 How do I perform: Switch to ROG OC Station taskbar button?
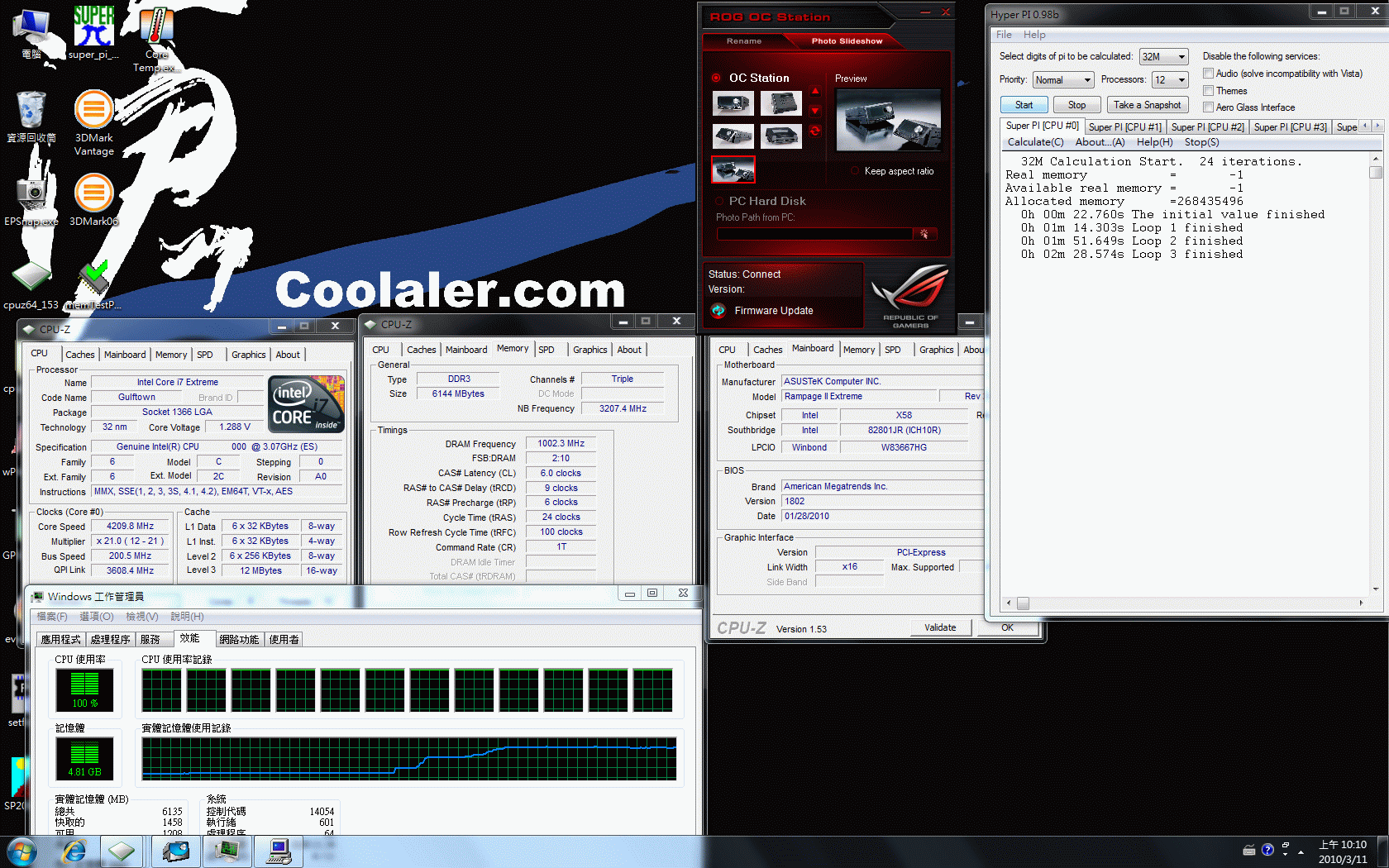click(175, 851)
